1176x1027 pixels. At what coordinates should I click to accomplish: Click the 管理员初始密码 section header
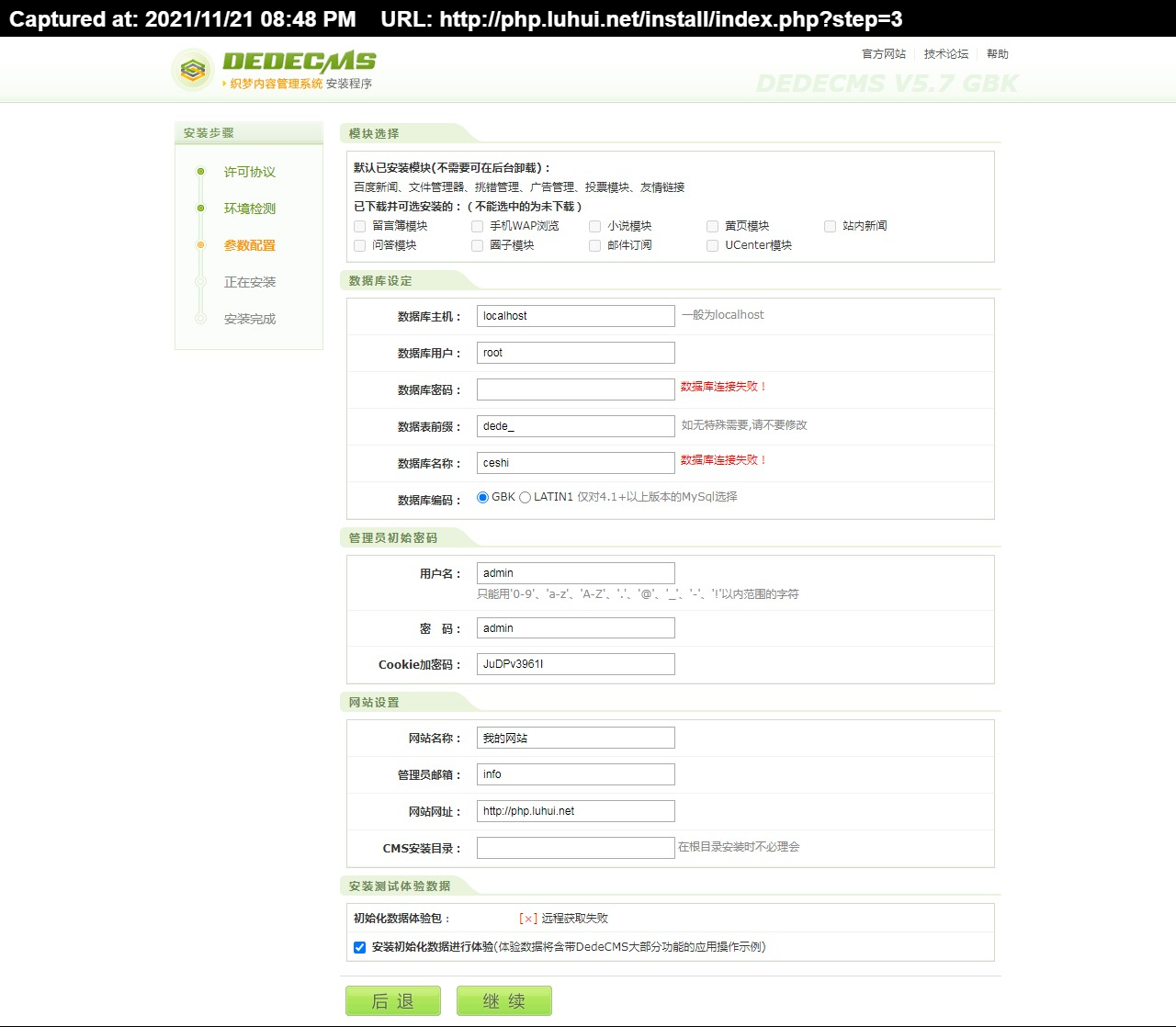click(393, 538)
